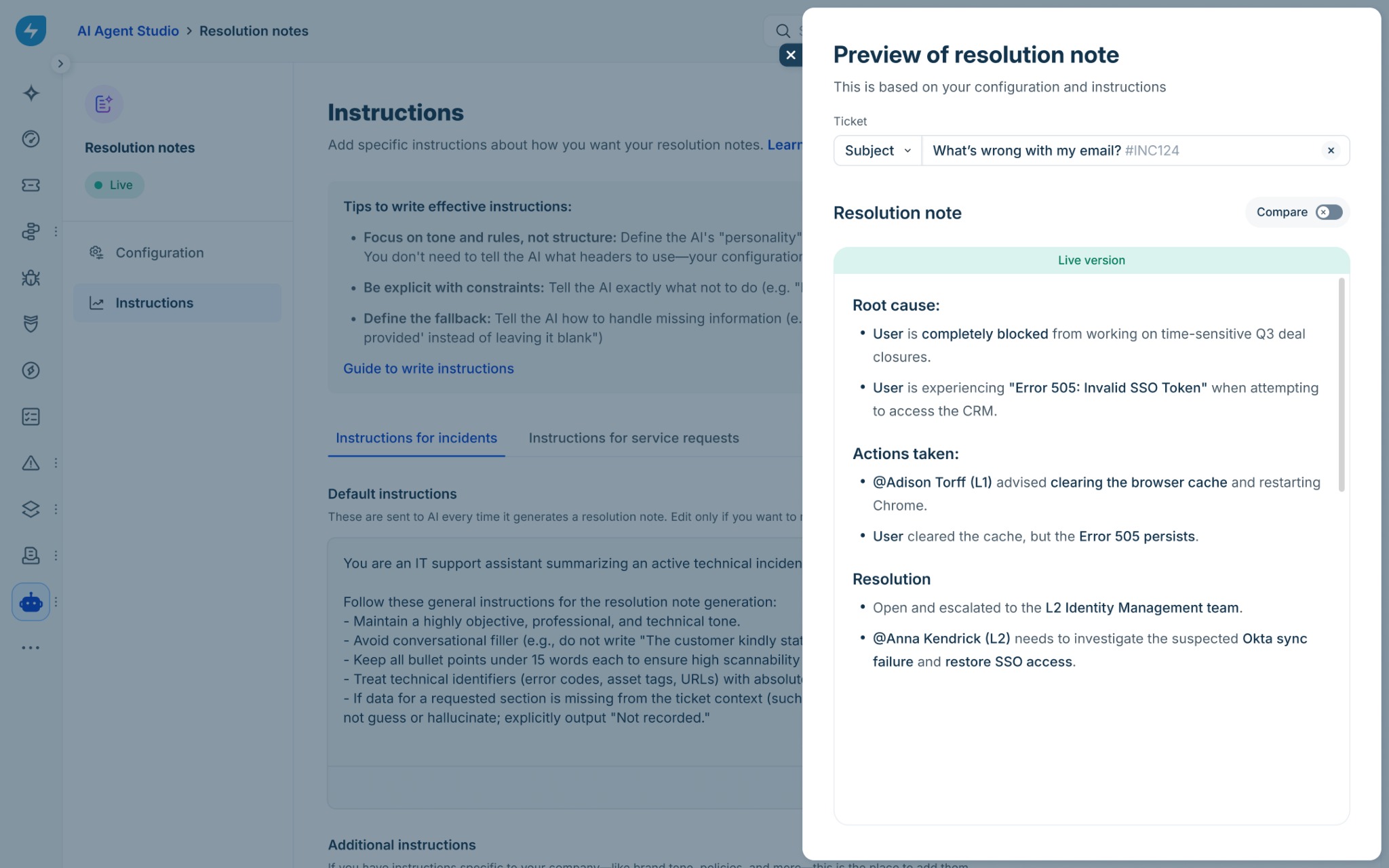Open the checklist tasks icon in sidebar

(31, 416)
